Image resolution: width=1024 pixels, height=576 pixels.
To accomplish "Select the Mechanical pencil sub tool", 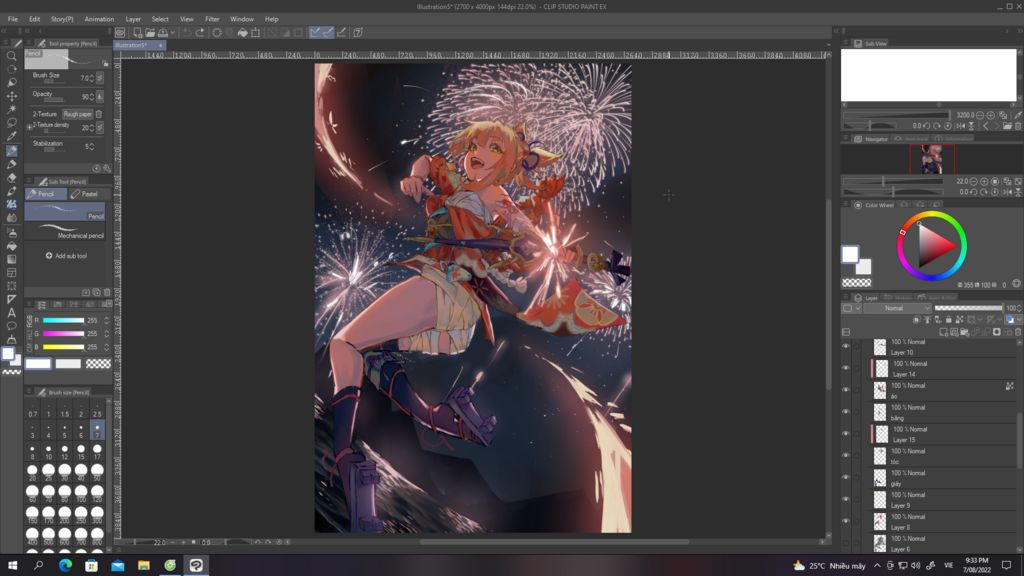I will [x=65, y=231].
